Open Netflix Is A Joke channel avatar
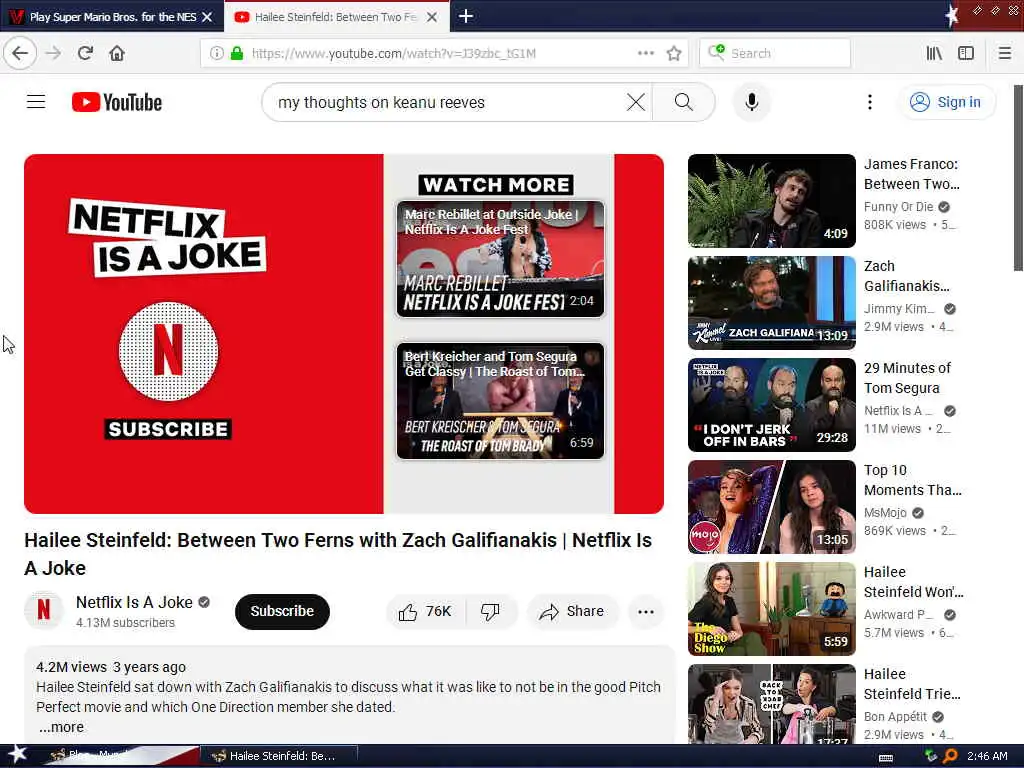Viewport: 1024px width, 768px height. pos(44,609)
